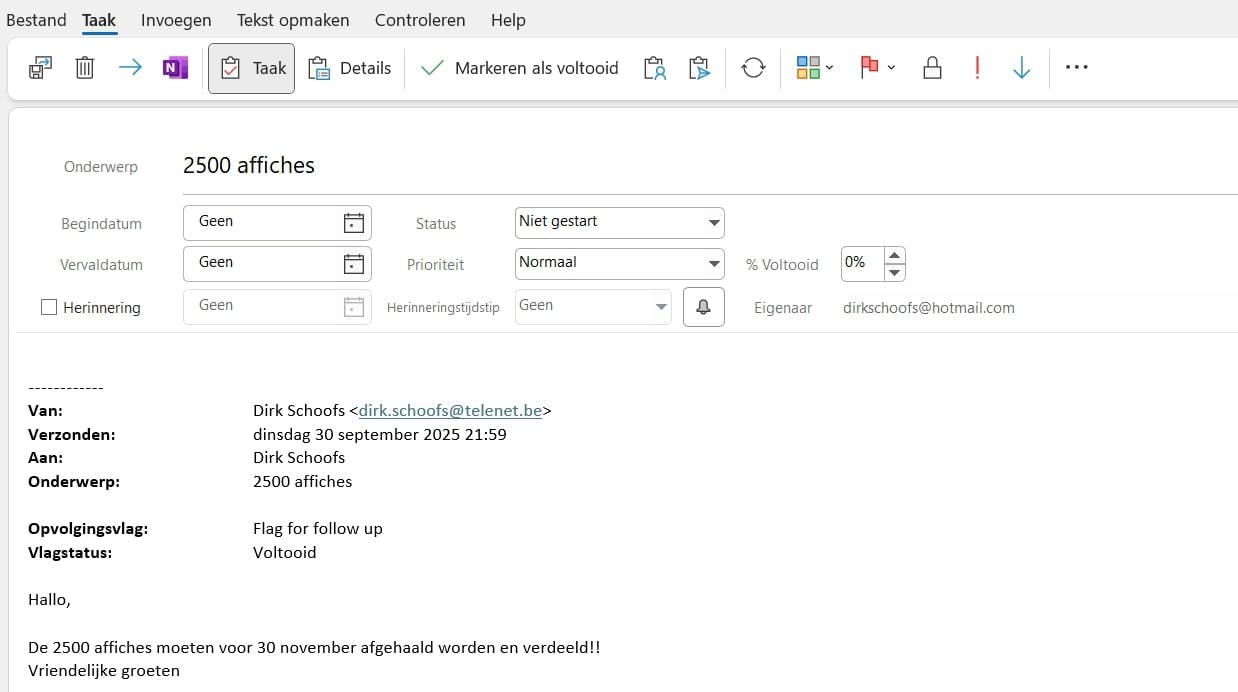Delete the task with trash icon

pos(85,68)
